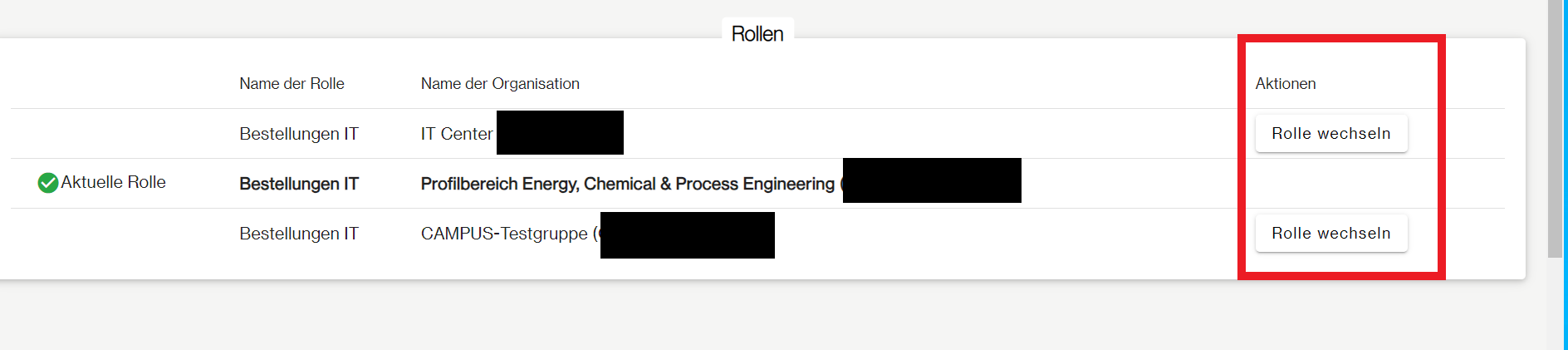Click the Rollen panel heading

pyautogui.click(x=757, y=34)
